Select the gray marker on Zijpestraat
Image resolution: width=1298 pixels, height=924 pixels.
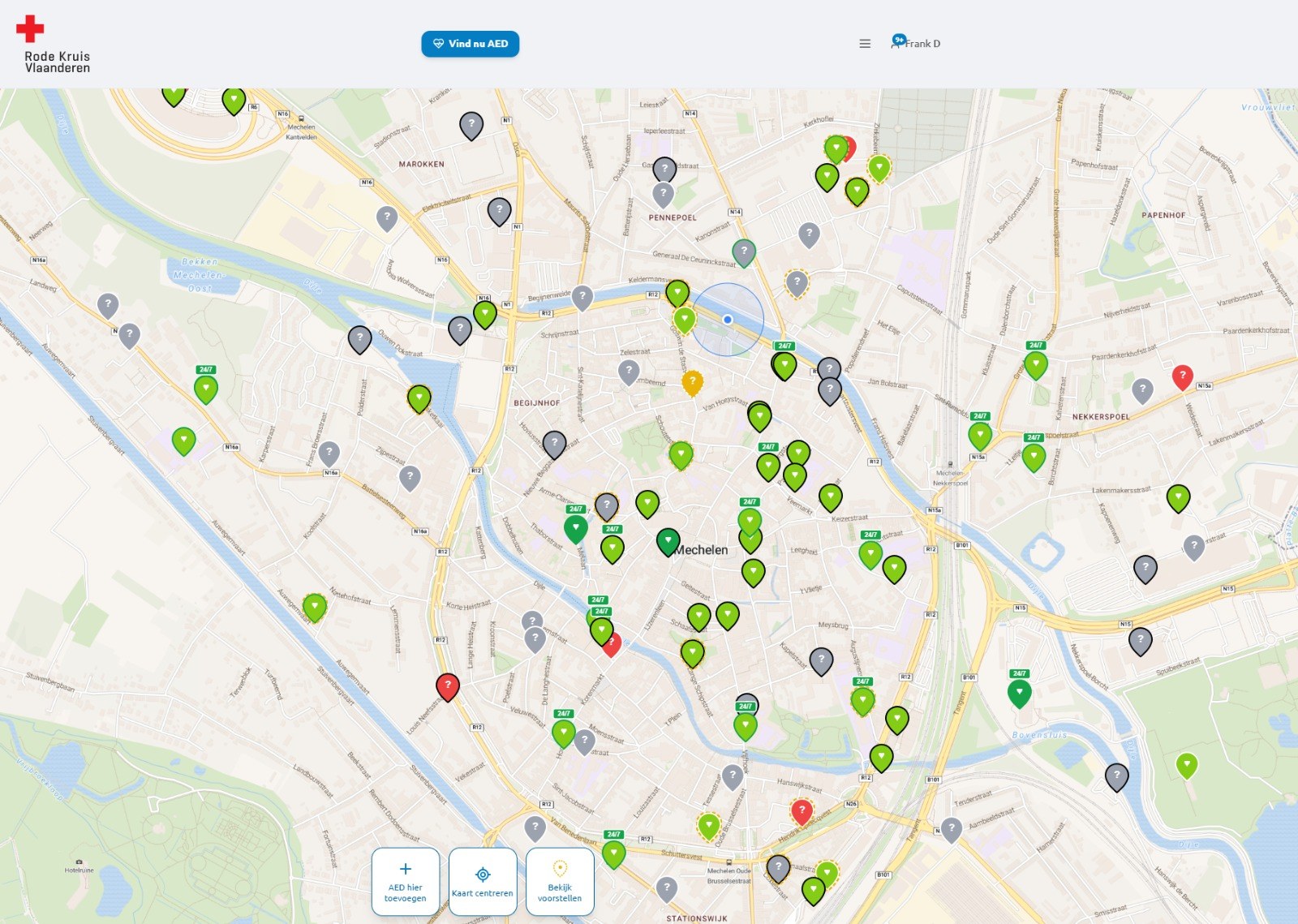pyautogui.click(x=410, y=478)
